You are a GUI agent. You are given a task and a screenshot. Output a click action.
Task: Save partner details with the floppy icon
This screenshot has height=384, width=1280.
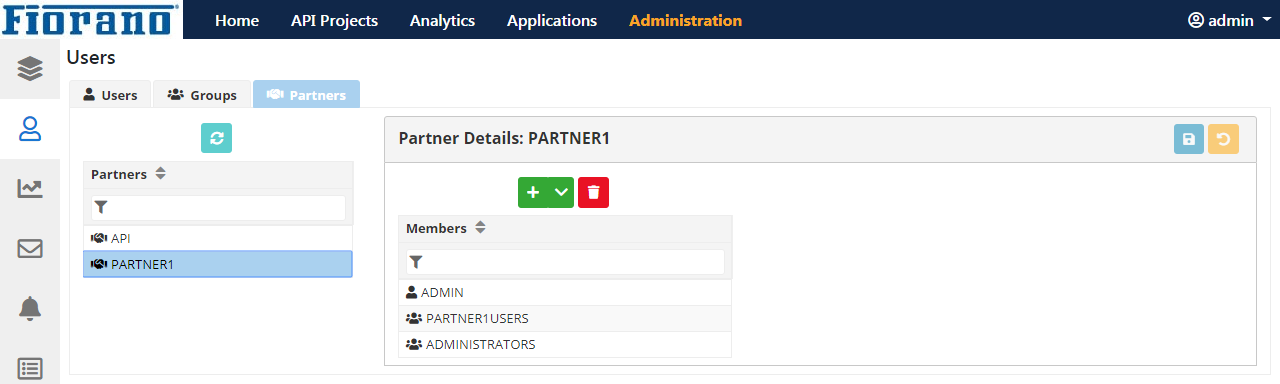tap(1189, 139)
